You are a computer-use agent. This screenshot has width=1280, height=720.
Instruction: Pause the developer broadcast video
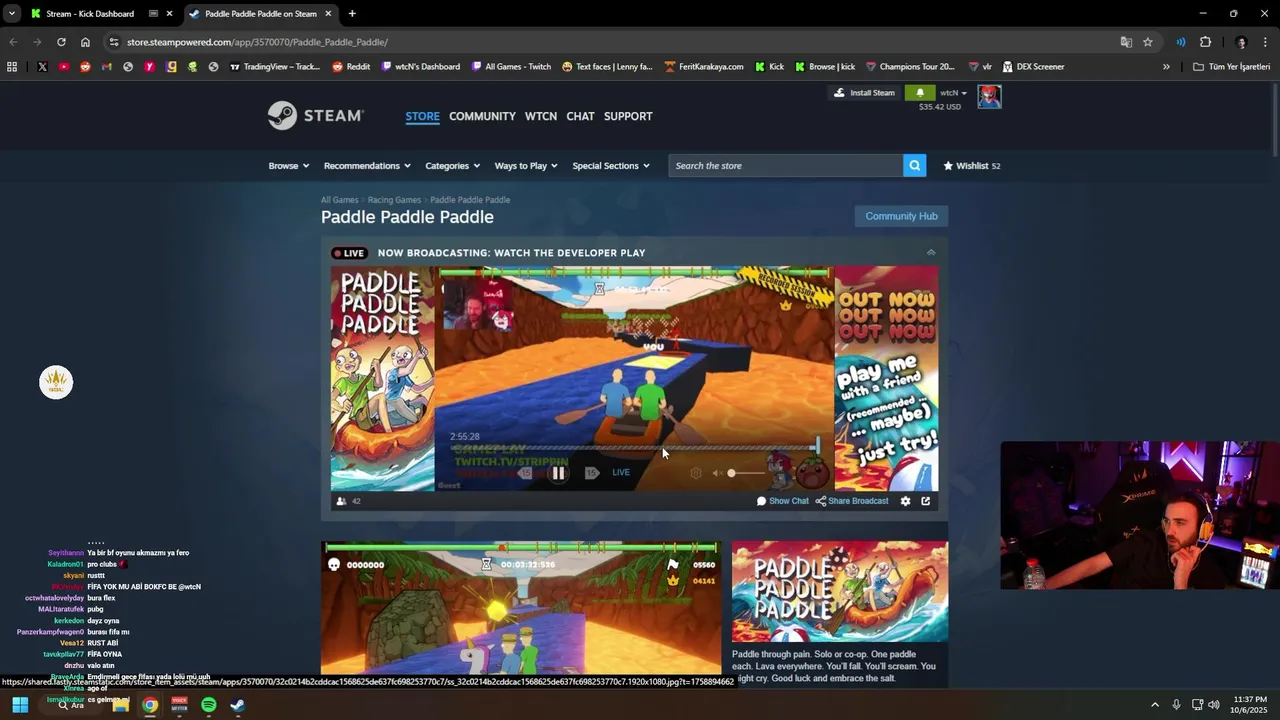pos(558,473)
